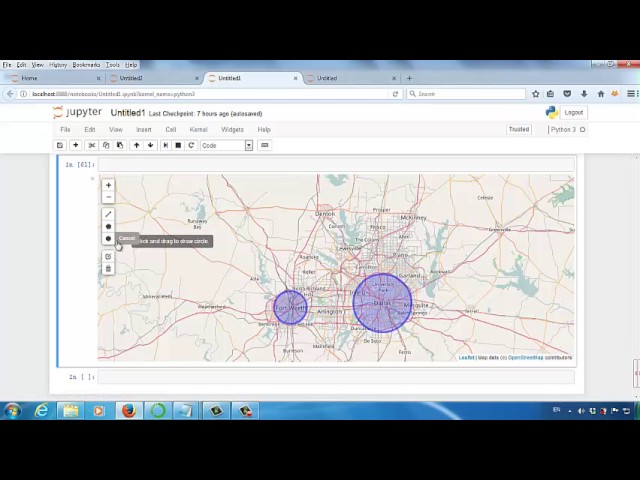Go to the Firefox home page icon
Screen dimensions: 640x480
(x=601, y=94)
